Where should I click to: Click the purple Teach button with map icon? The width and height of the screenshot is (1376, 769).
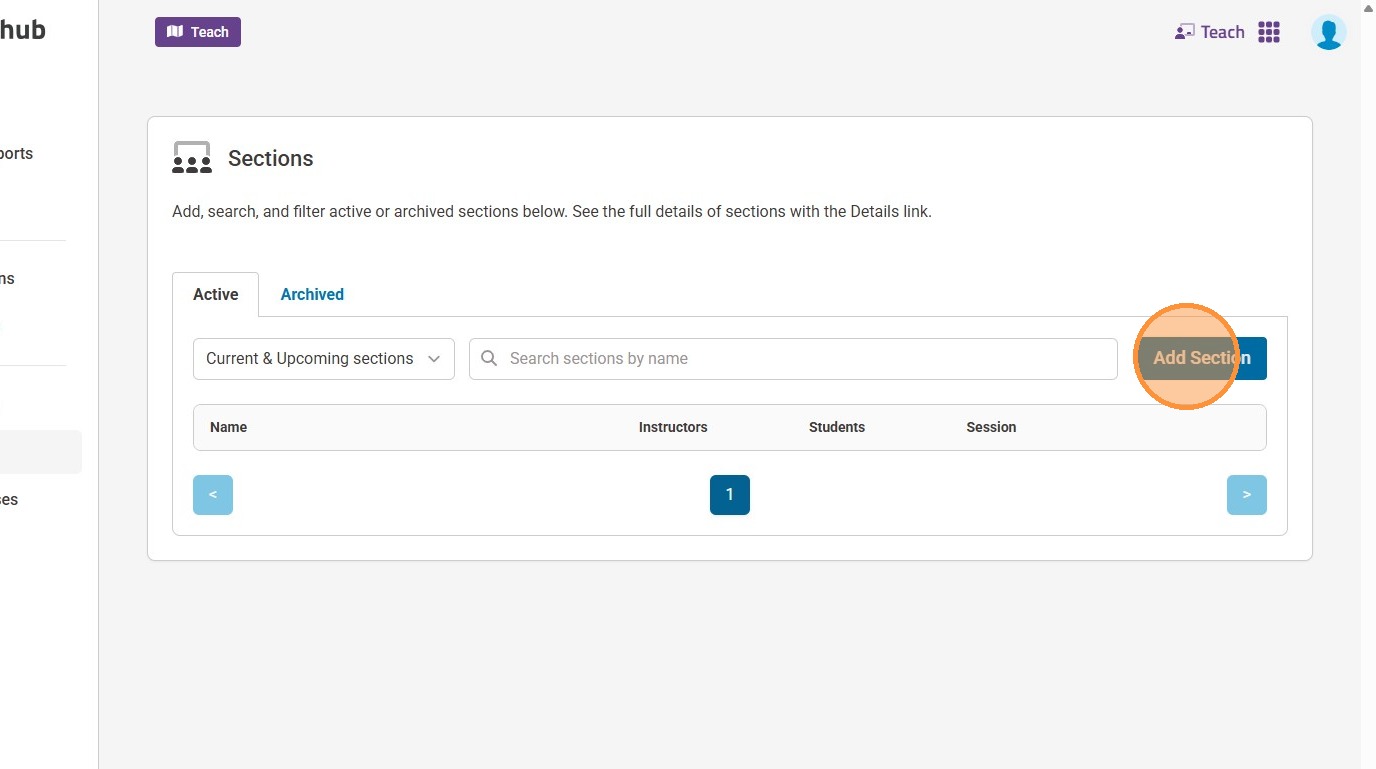coord(198,32)
